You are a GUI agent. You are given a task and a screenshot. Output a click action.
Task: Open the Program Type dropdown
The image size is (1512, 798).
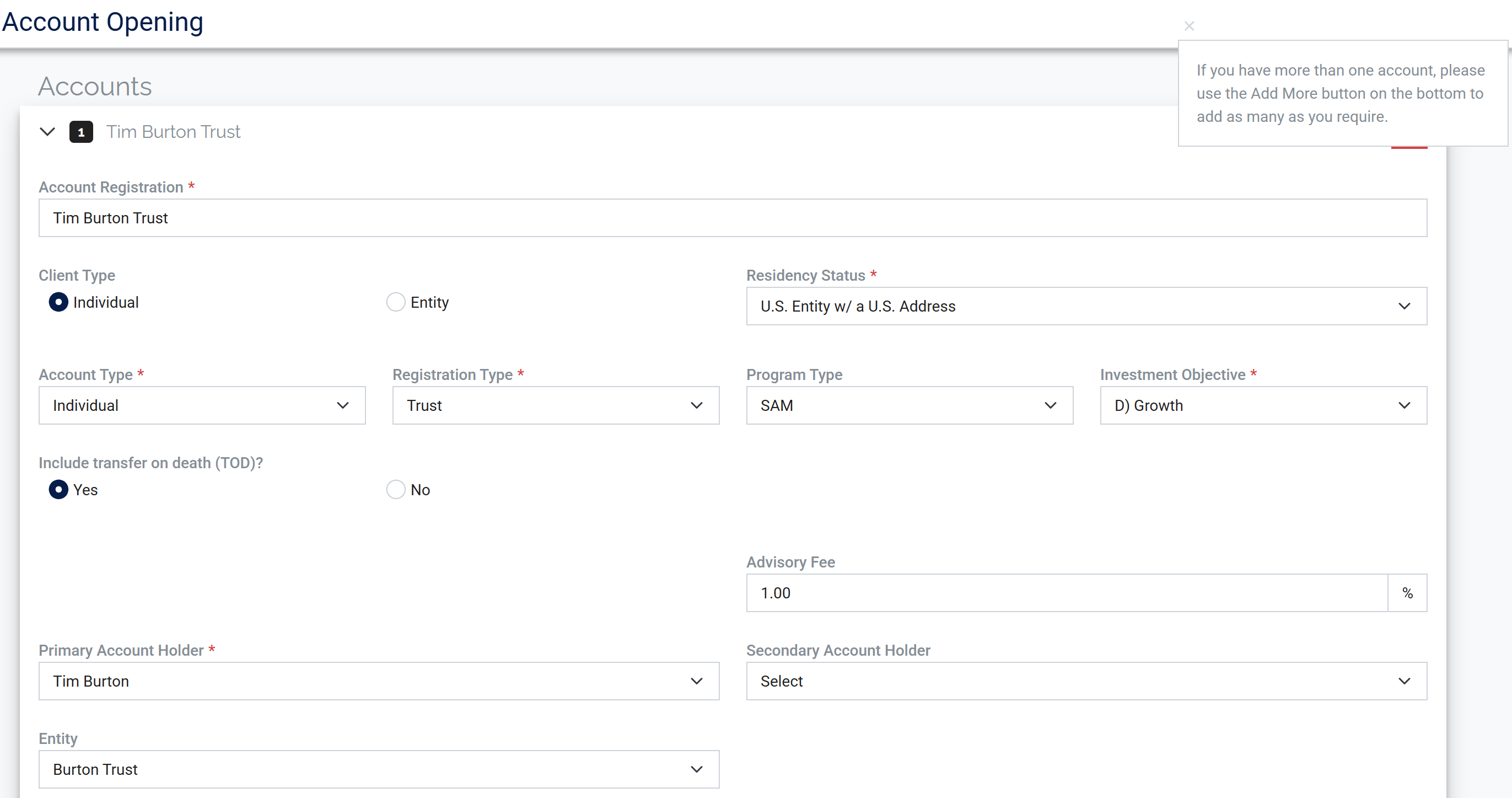tap(910, 405)
